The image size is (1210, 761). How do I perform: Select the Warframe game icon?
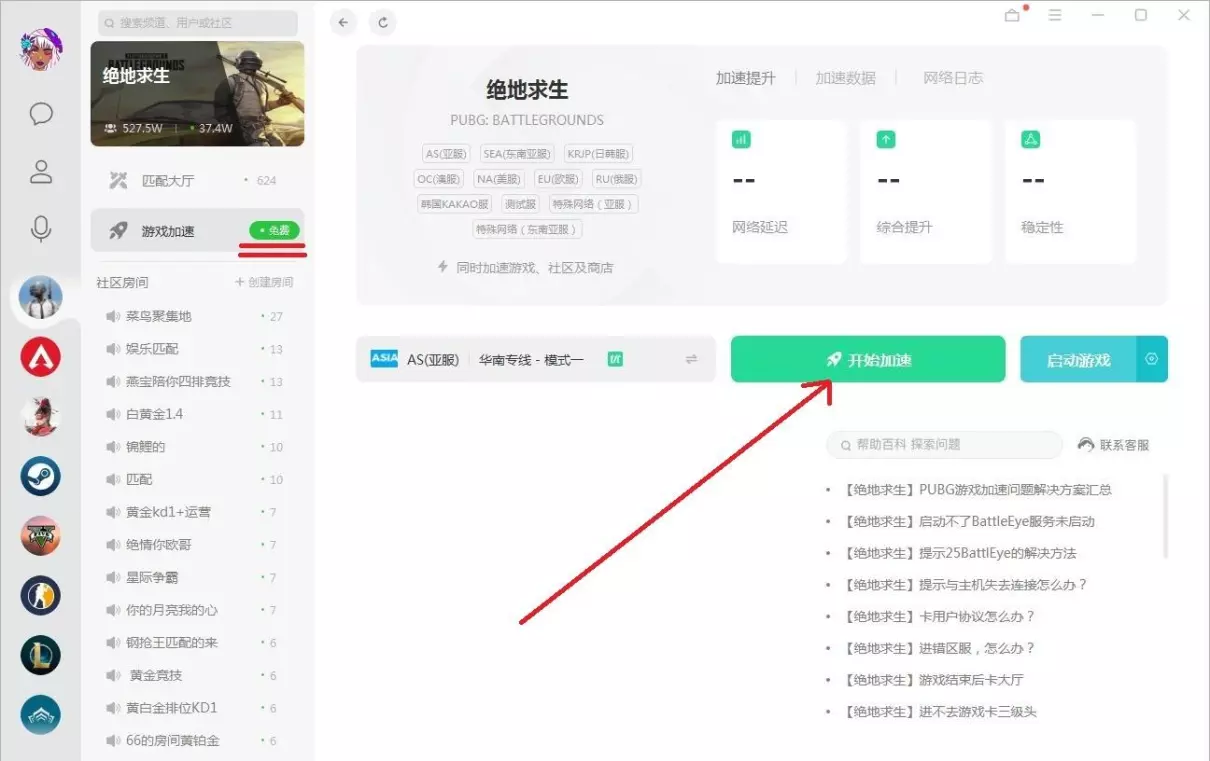(41, 715)
